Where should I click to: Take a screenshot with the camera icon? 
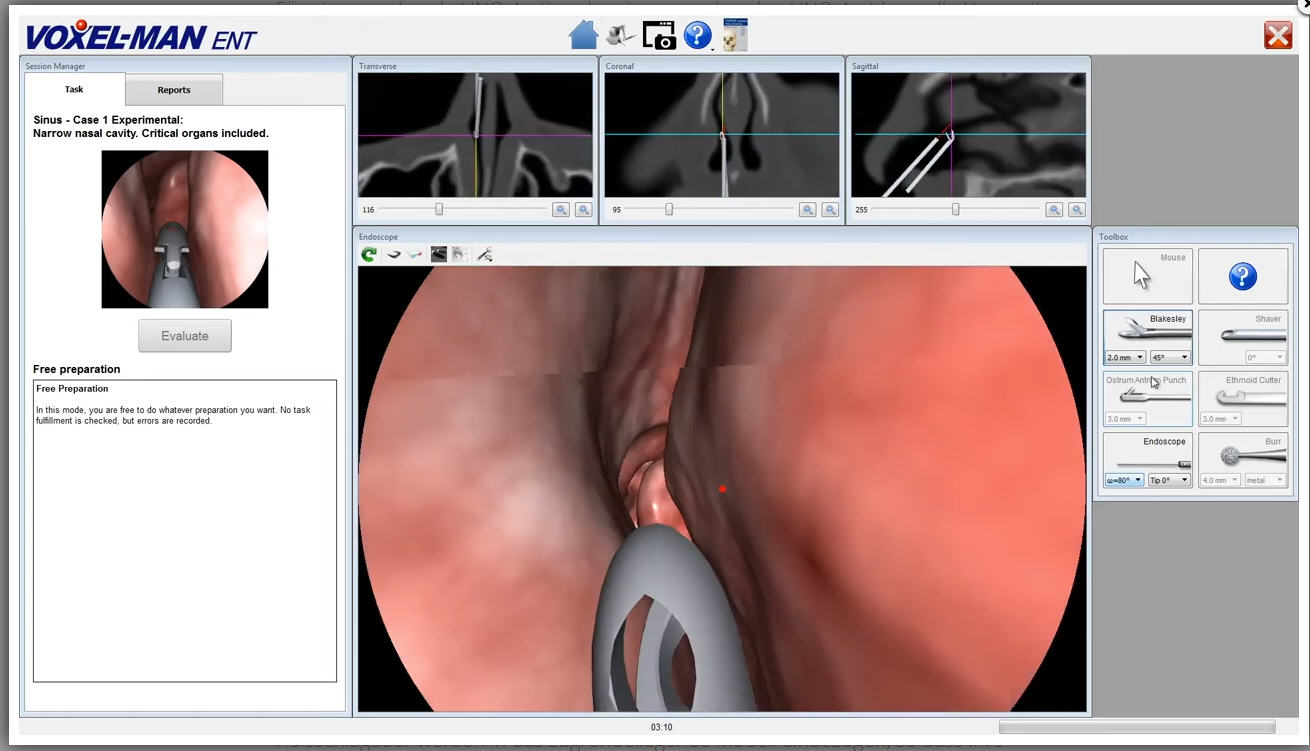659,36
